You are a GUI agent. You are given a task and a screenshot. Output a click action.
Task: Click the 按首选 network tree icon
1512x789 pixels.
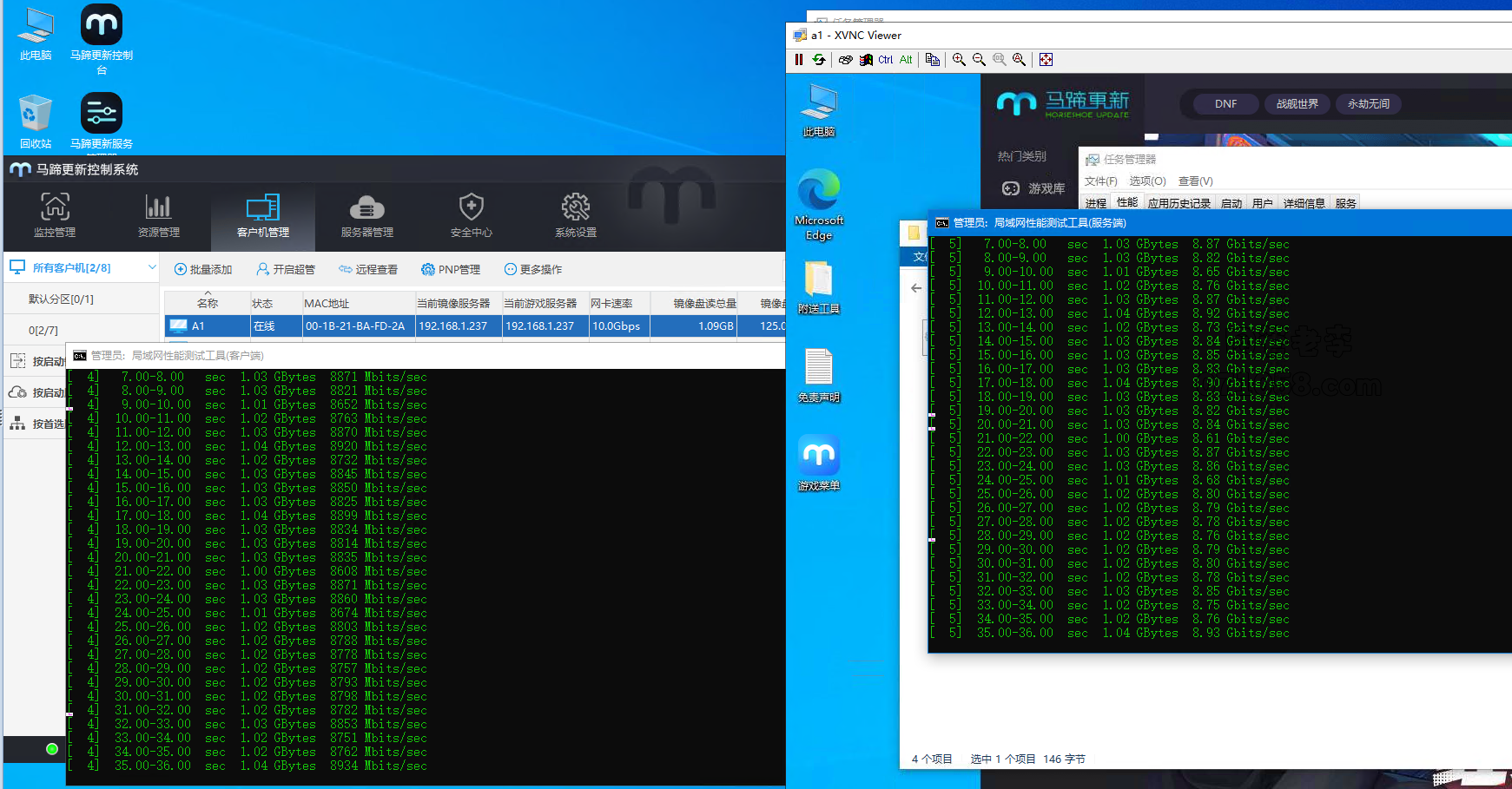point(18,424)
